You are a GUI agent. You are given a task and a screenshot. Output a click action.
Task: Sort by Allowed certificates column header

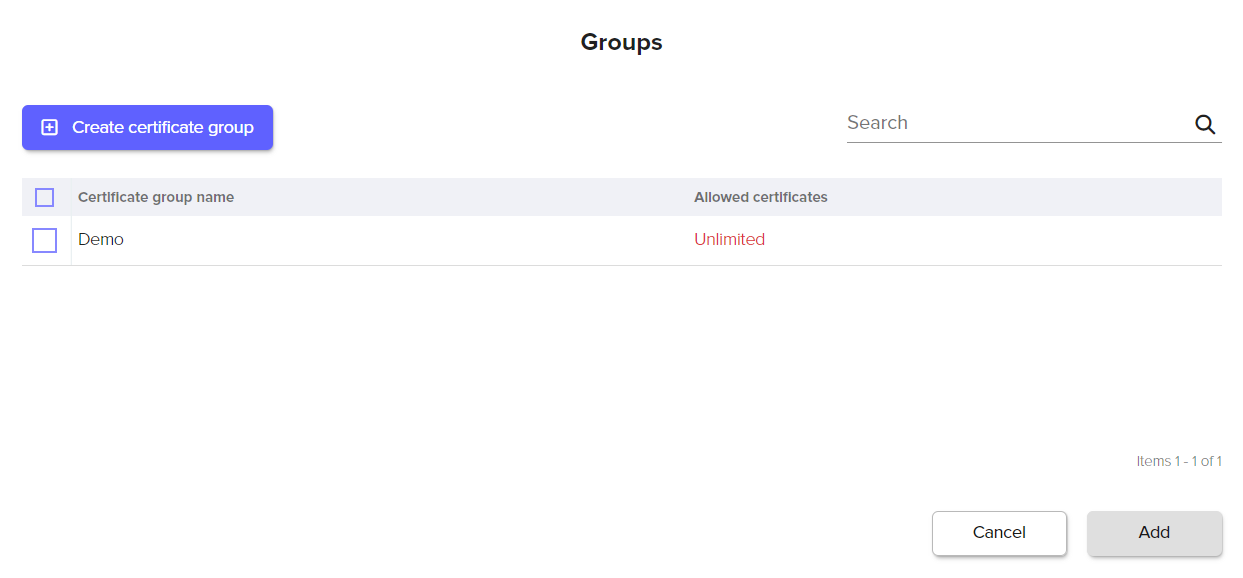tap(760, 198)
